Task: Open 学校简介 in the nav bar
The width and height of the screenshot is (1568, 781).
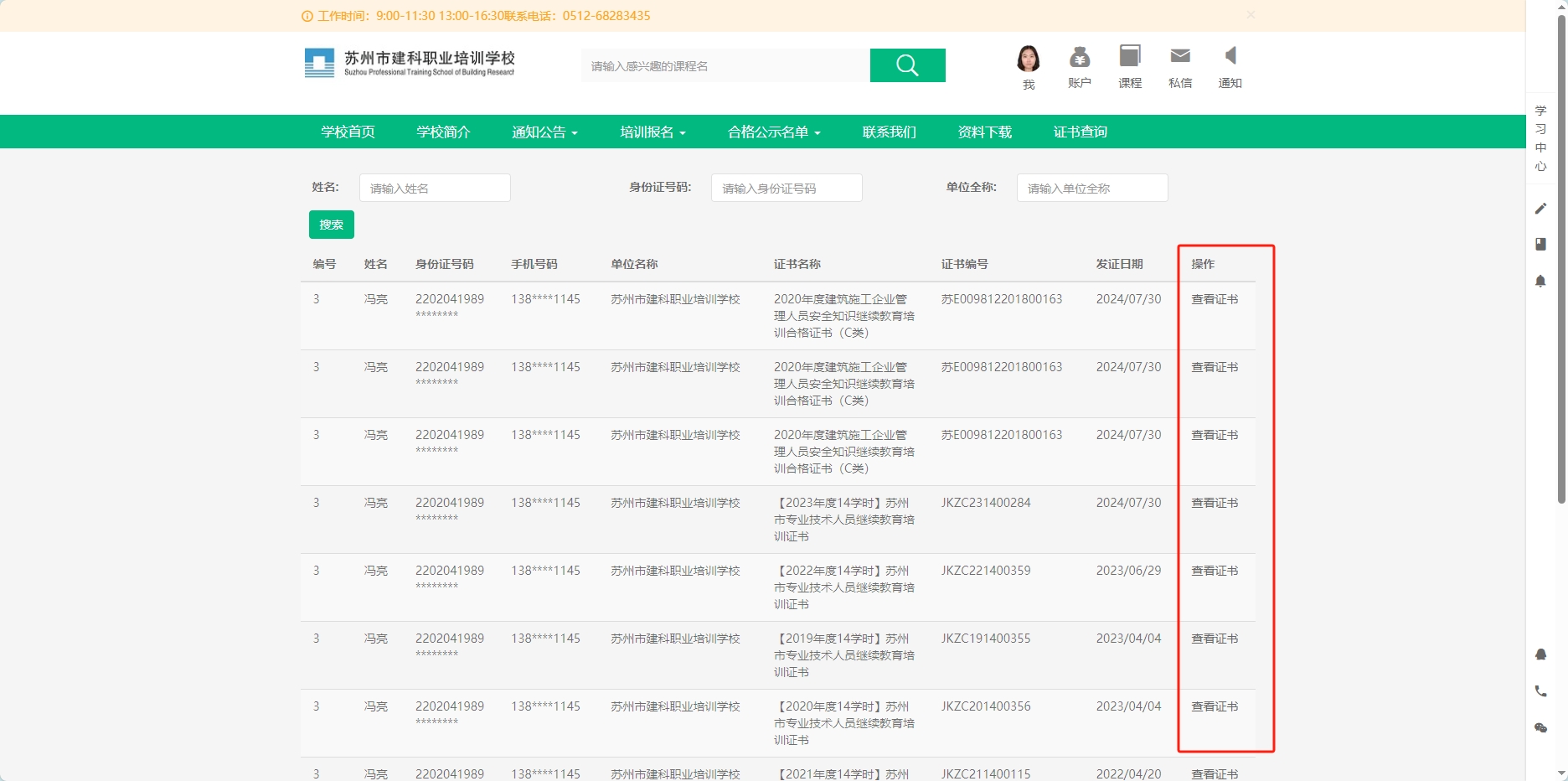Action: pos(444,132)
